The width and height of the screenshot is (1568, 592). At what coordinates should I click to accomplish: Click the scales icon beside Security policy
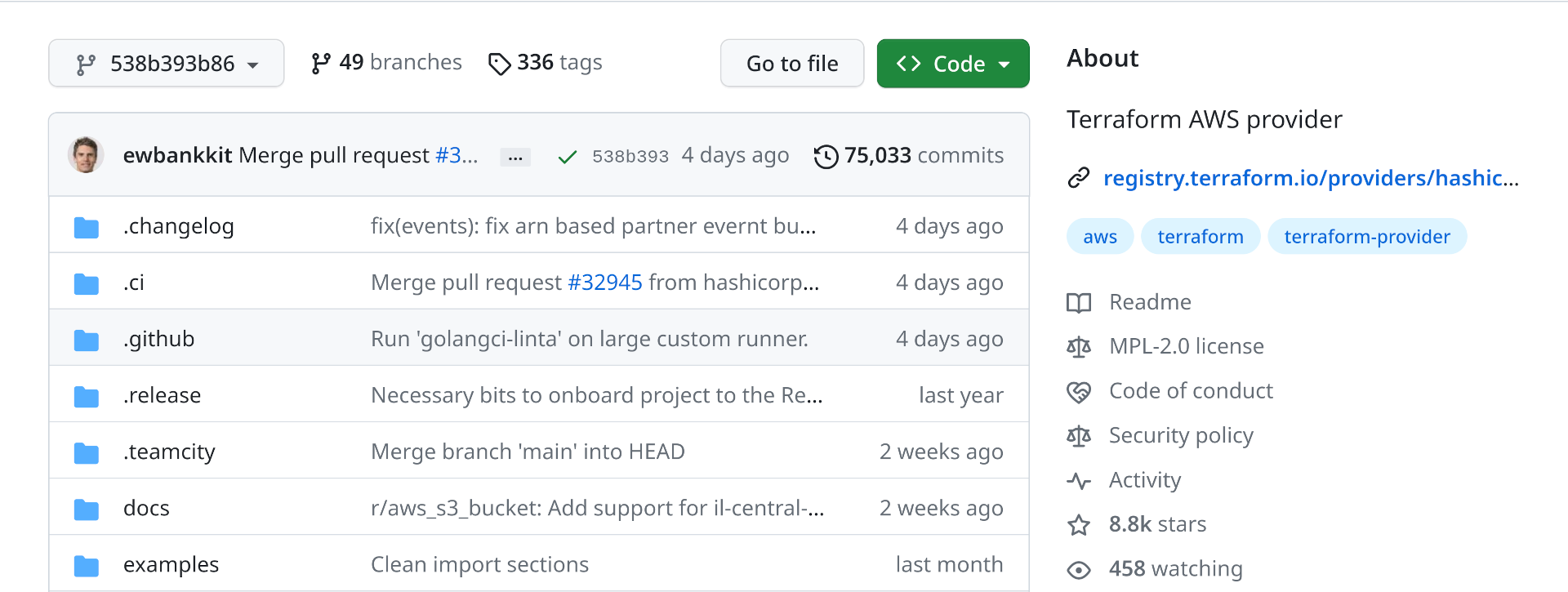(x=1079, y=436)
